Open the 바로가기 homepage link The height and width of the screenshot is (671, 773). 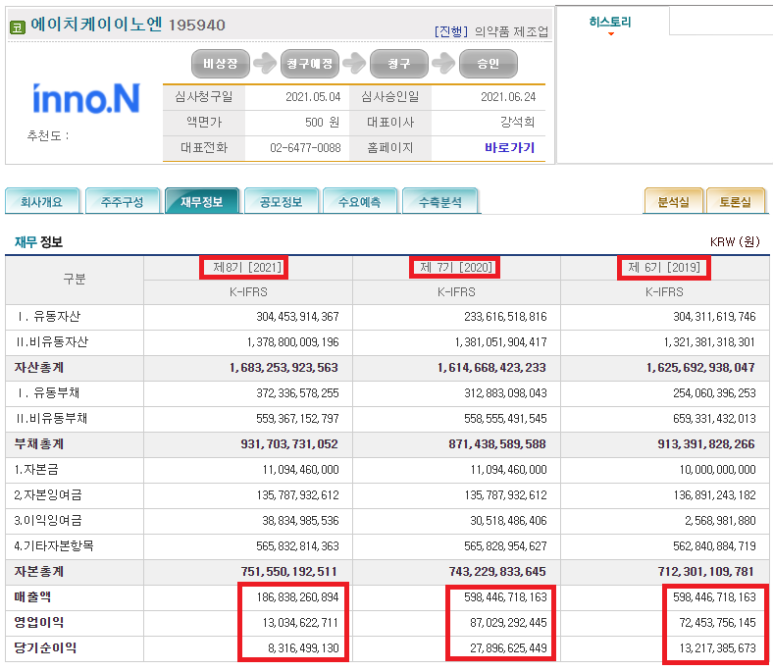point(509,147)
